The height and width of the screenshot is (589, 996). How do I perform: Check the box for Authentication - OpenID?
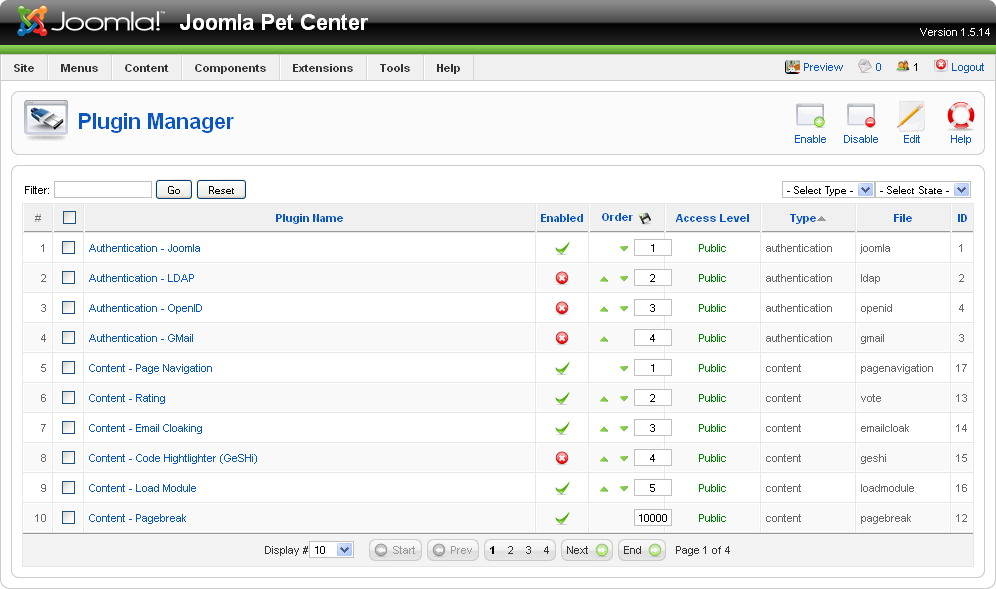click(69, 308)
